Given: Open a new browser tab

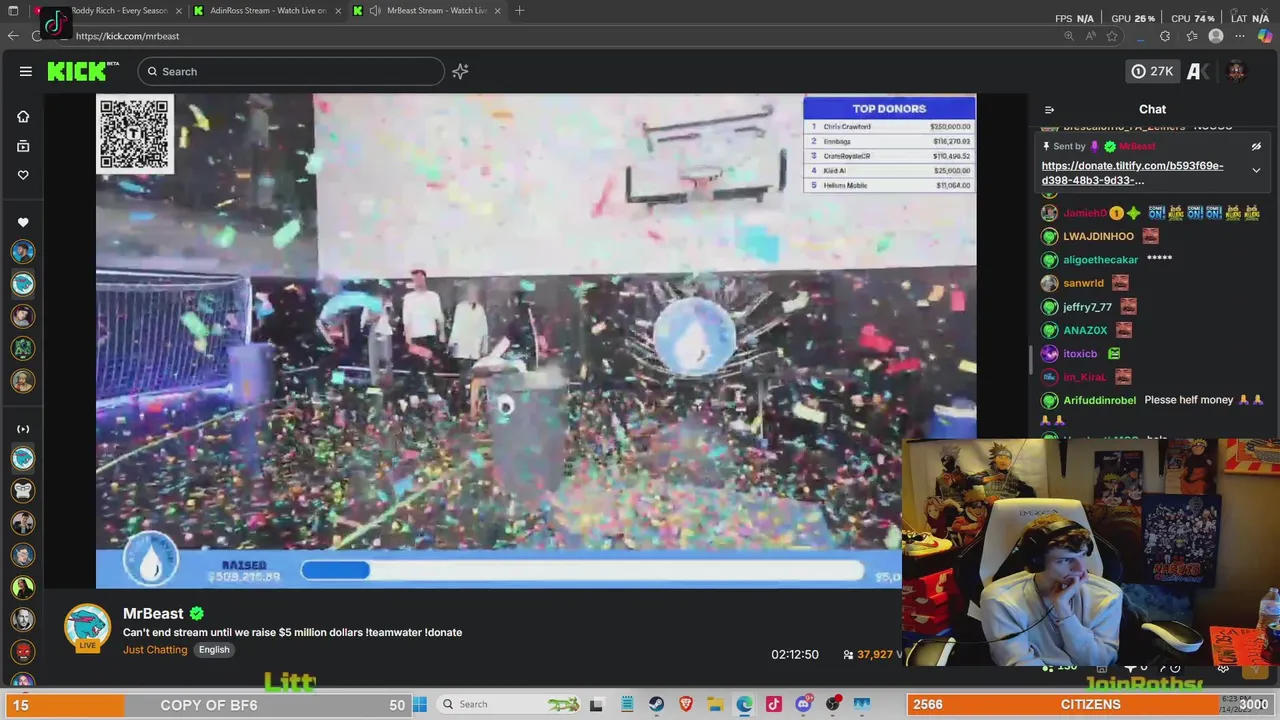Looking at the screenshot, I should coord(519,11).
